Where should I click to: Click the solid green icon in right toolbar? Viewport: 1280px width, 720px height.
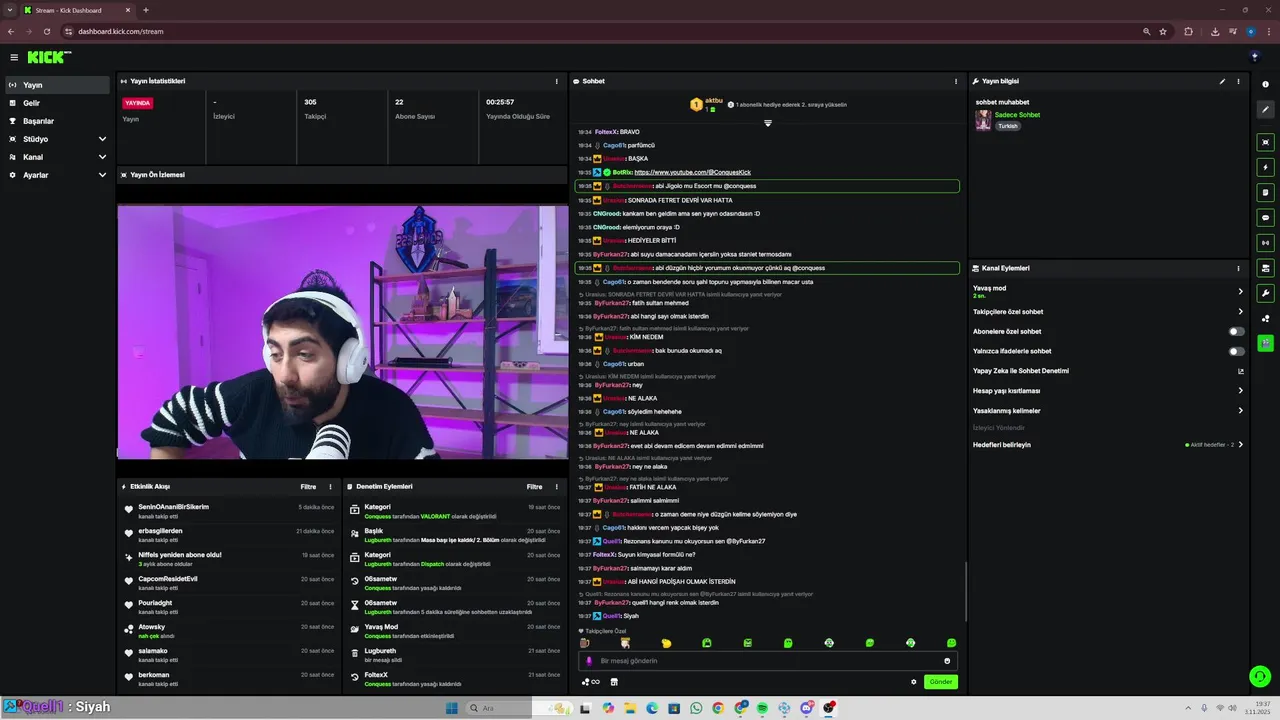point(1266,343)
